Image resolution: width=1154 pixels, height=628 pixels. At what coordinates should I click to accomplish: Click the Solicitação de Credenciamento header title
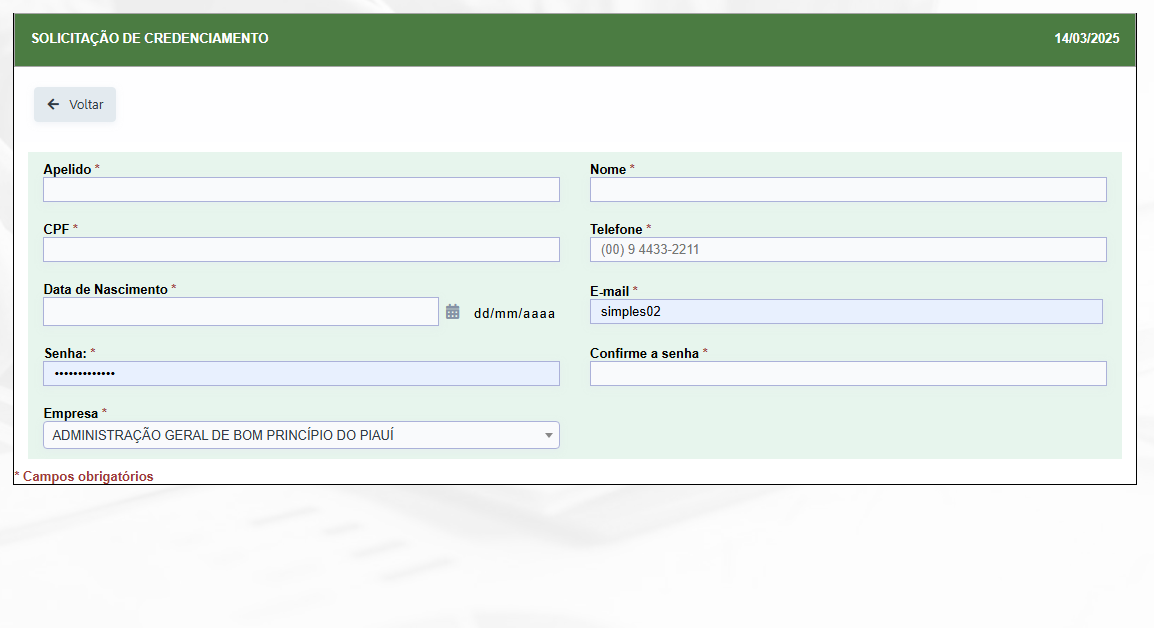pyautogui.click(x=149, y=38)
